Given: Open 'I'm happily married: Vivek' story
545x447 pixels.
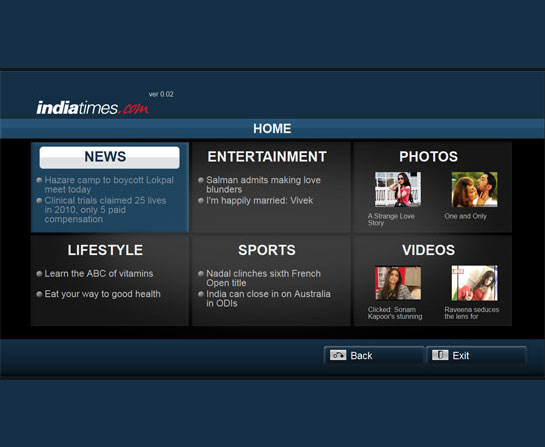Looking at the screenshot, I should coord(259,201).
